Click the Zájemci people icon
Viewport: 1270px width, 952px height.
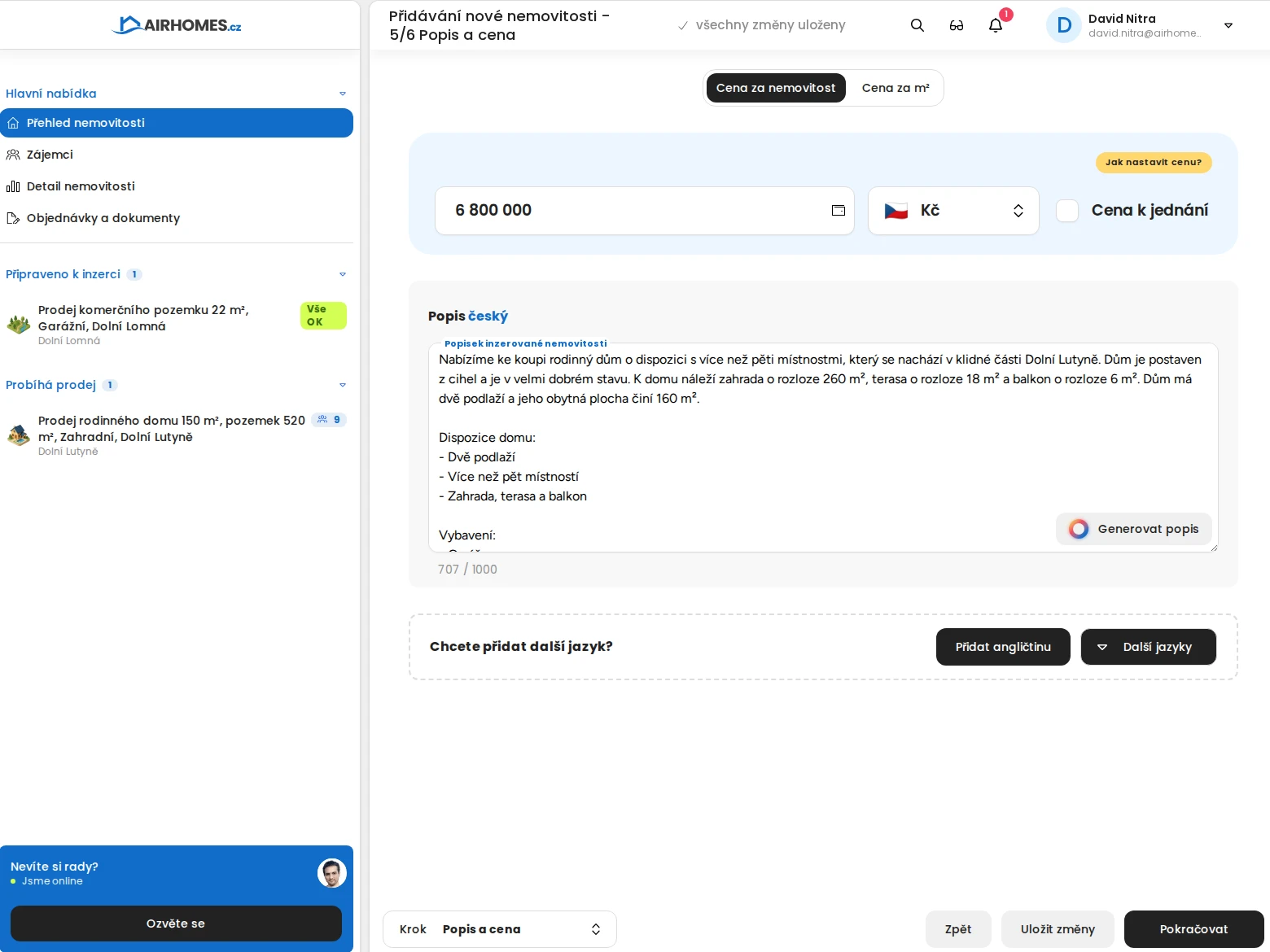point(13,155)
